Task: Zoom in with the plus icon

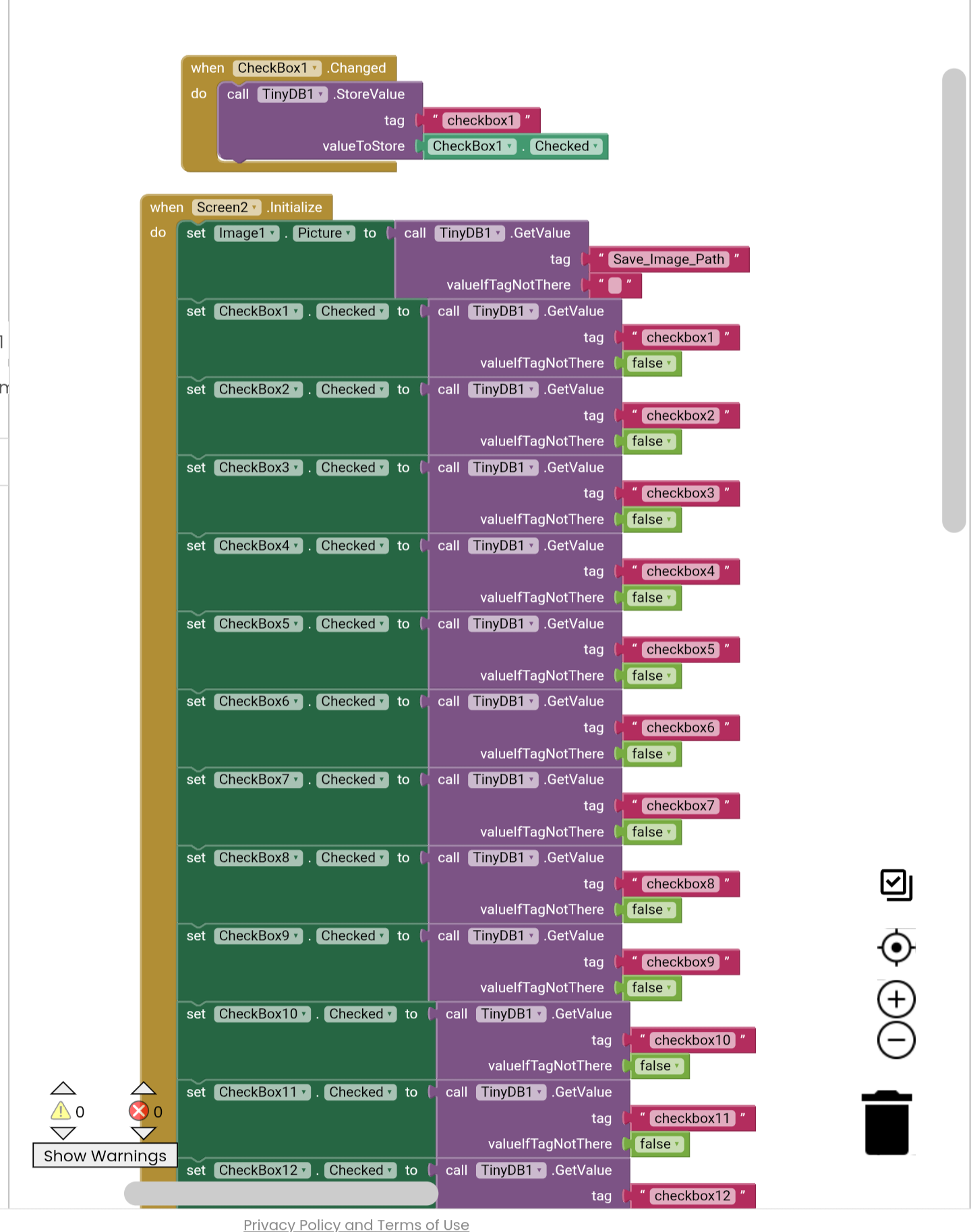Action: (x=896, y=999)
